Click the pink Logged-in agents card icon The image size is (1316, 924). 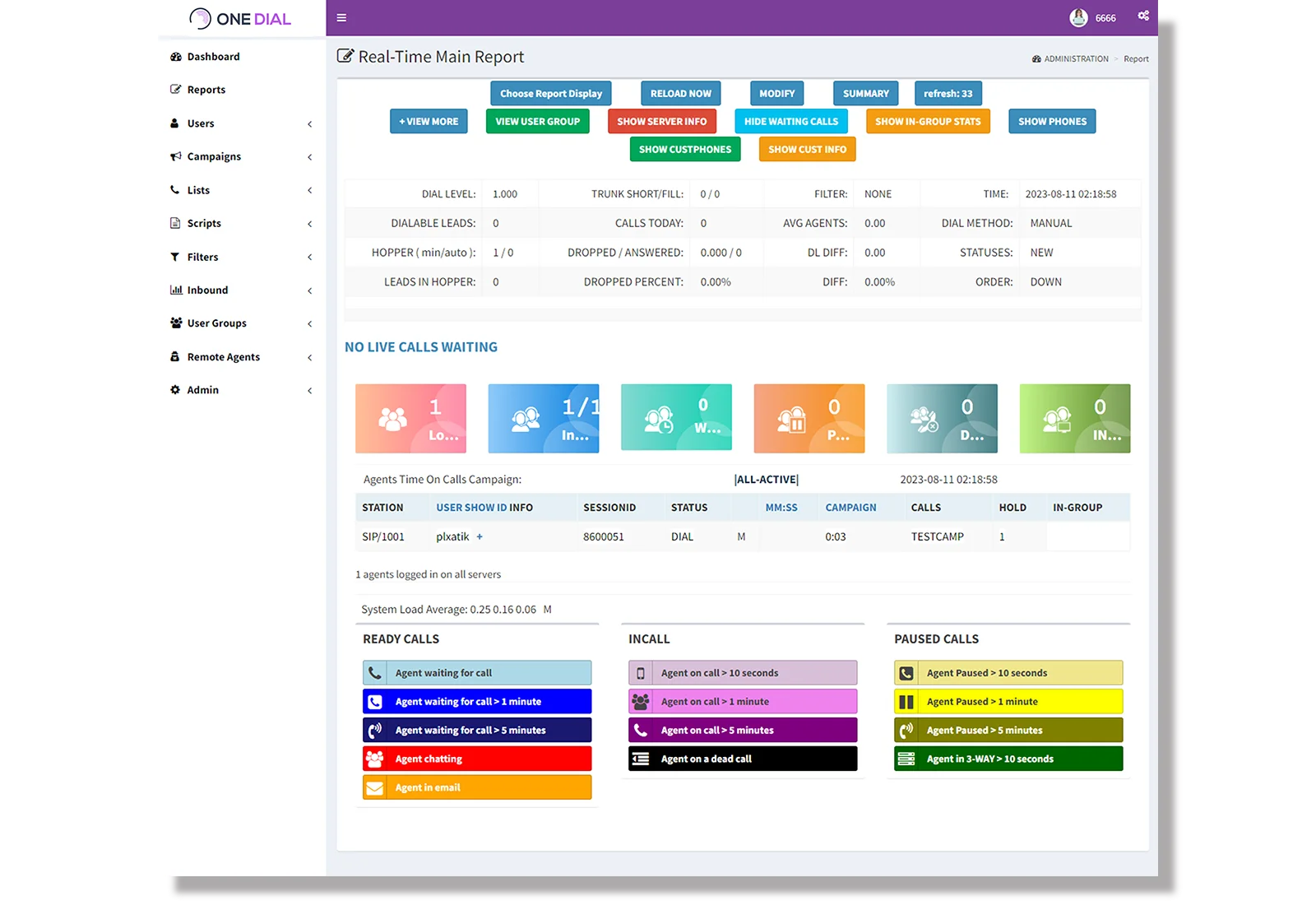coord(393,418)
